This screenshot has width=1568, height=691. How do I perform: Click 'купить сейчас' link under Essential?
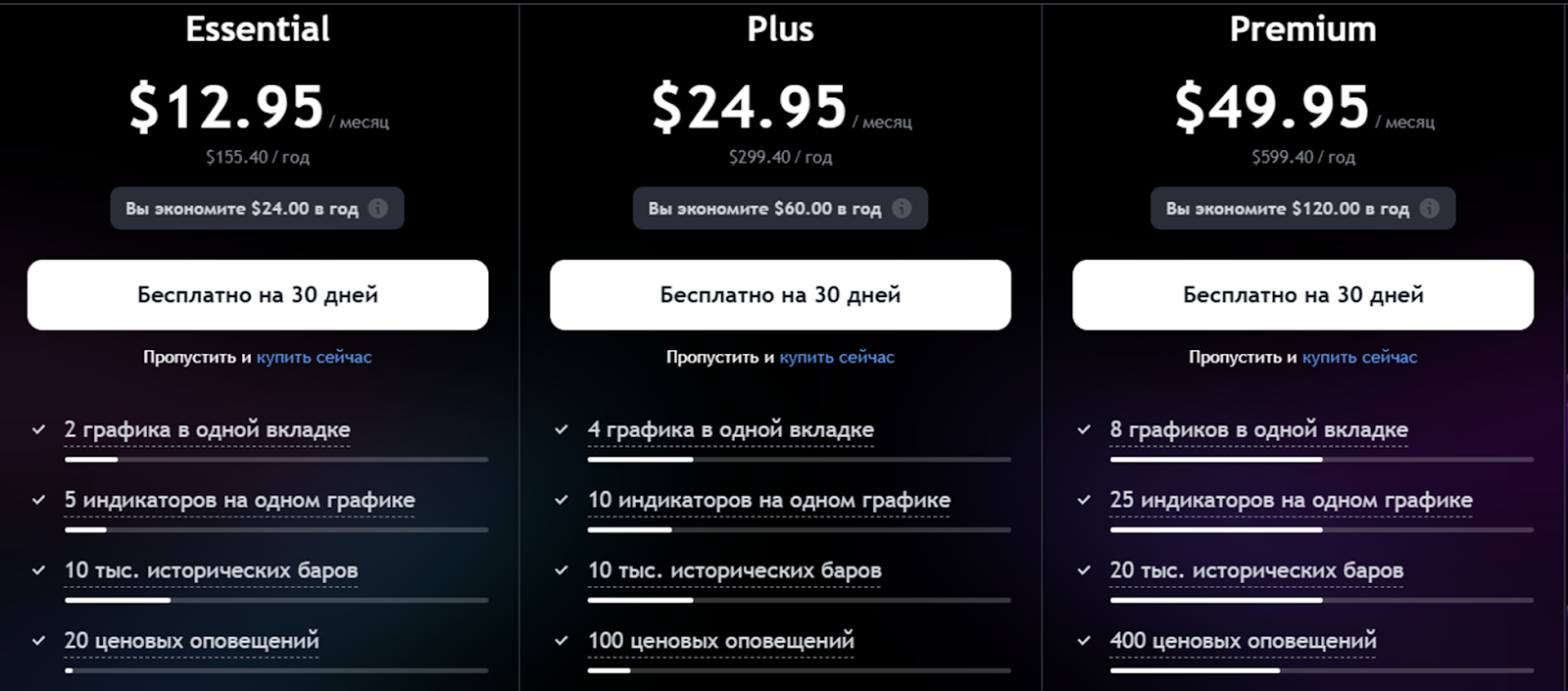pyautogui.click(x=314, y=358)
